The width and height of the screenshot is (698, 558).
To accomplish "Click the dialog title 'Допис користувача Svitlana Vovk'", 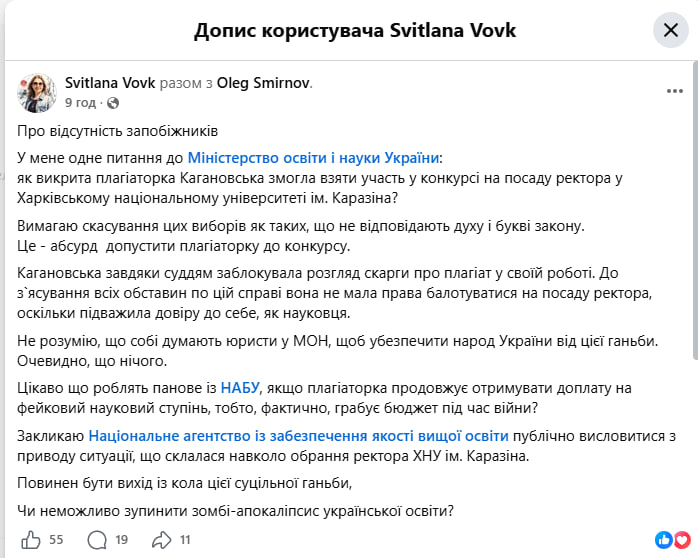I will point(355,31).
